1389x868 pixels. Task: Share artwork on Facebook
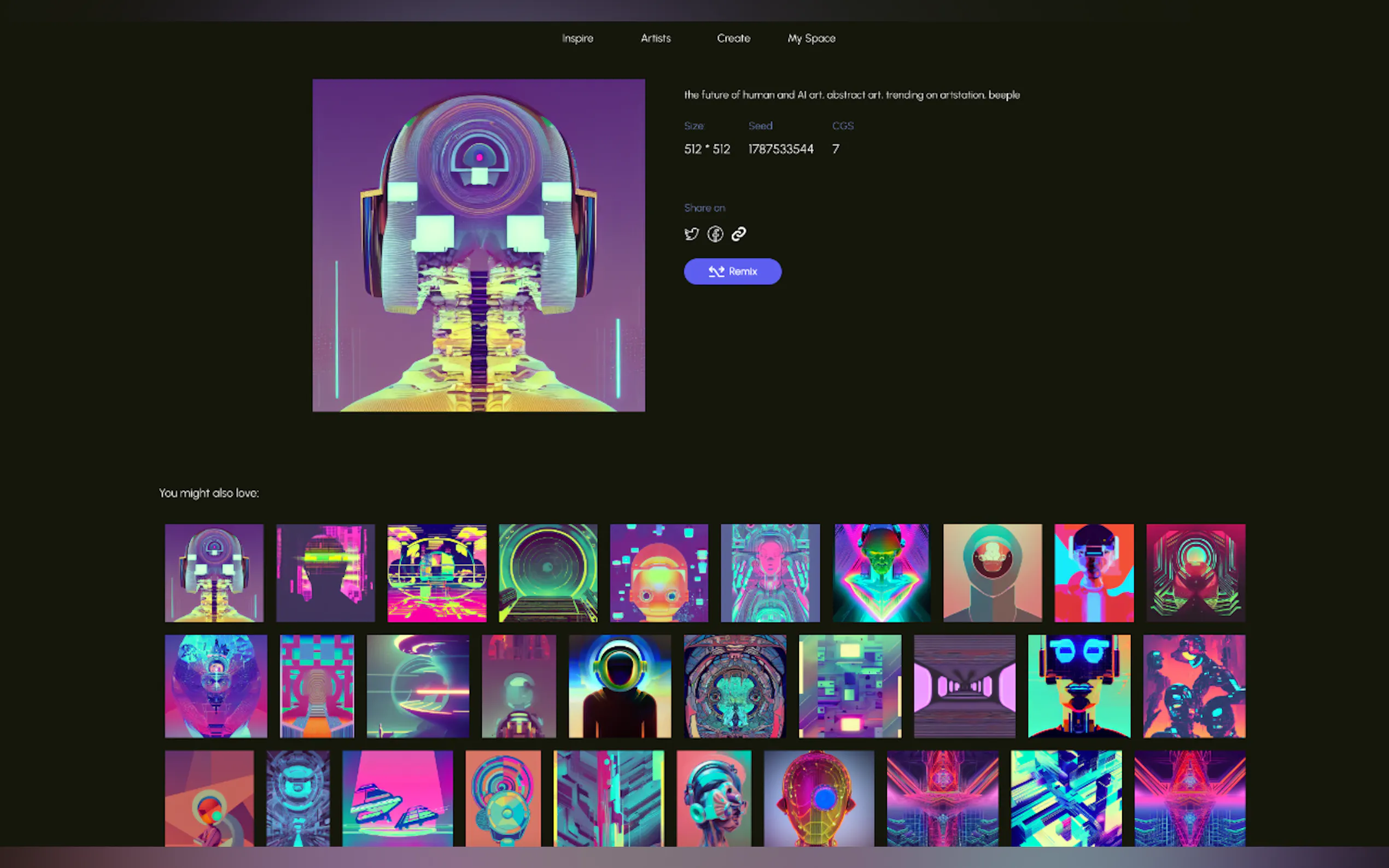[715, 233]
